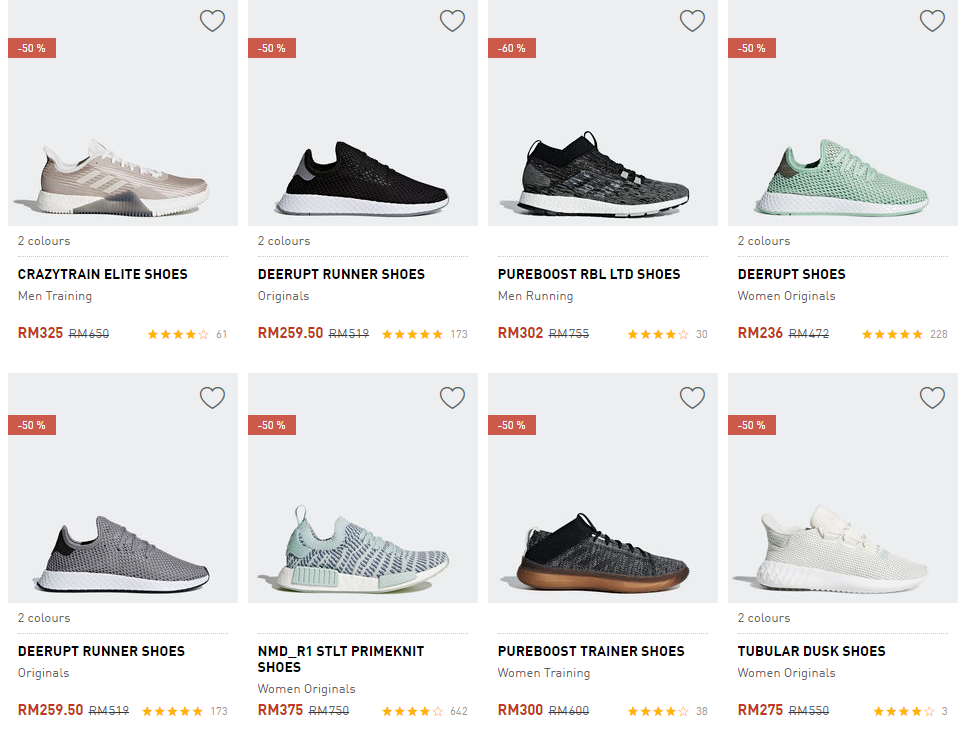Open the Crazytrain Elite Shoes title link
Image resolution: width=973 pixels, height=735 pixels.
pyautogui.click(x=103, y=274)
